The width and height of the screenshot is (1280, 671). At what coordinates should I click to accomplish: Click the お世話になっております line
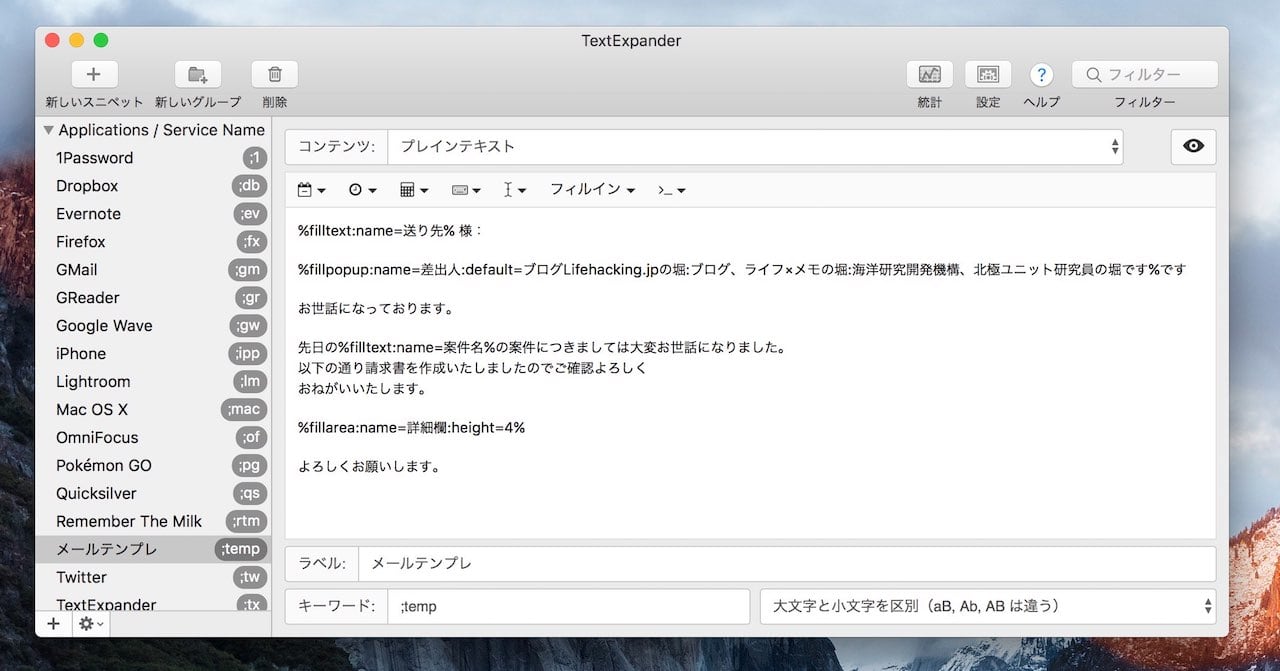click(x=376, y=308)
